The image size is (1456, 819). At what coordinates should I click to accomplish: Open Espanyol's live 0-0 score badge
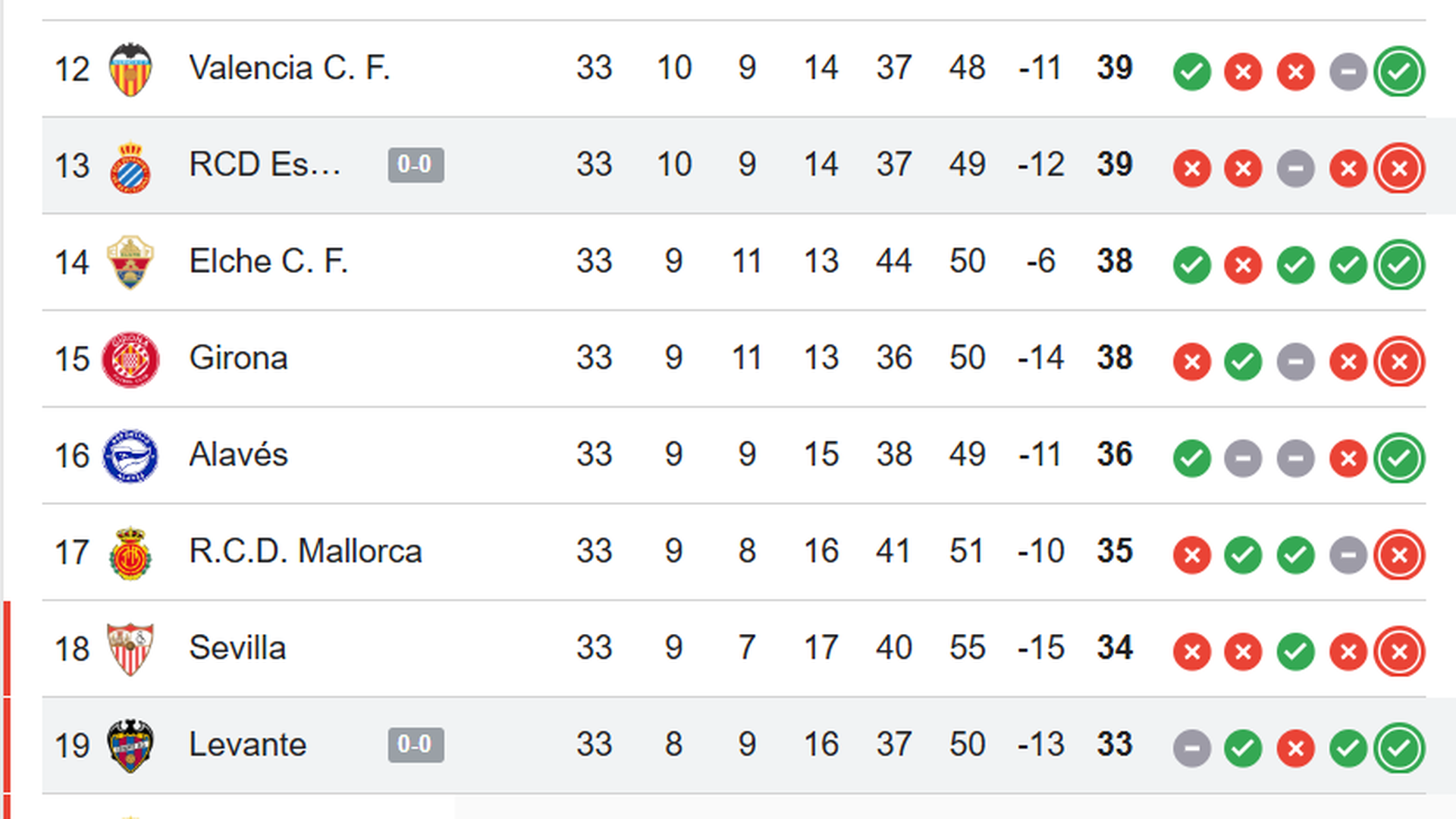click(x=416, y=165)
